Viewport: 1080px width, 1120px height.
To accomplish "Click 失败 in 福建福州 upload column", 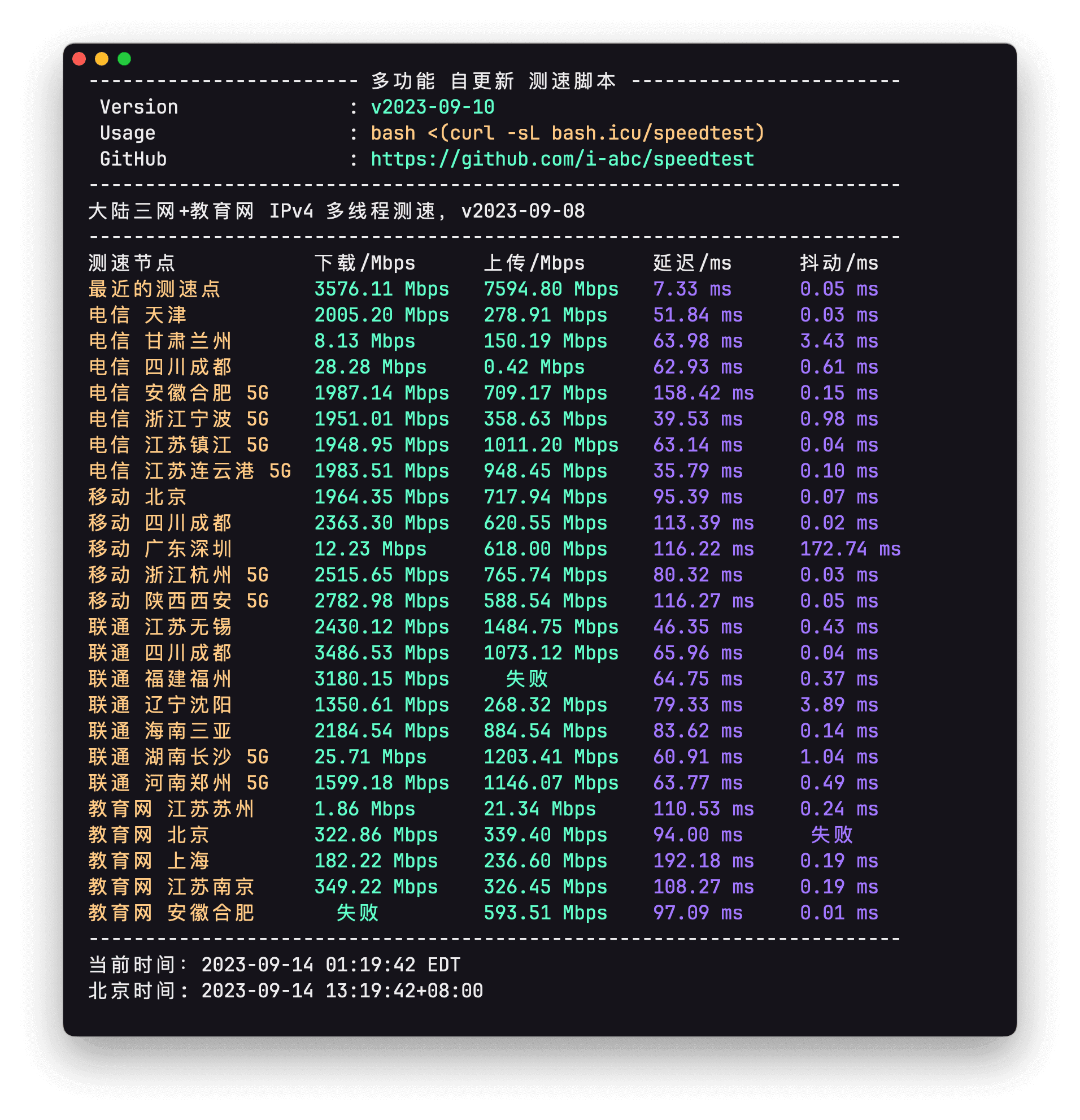I will tap(526, 679).
